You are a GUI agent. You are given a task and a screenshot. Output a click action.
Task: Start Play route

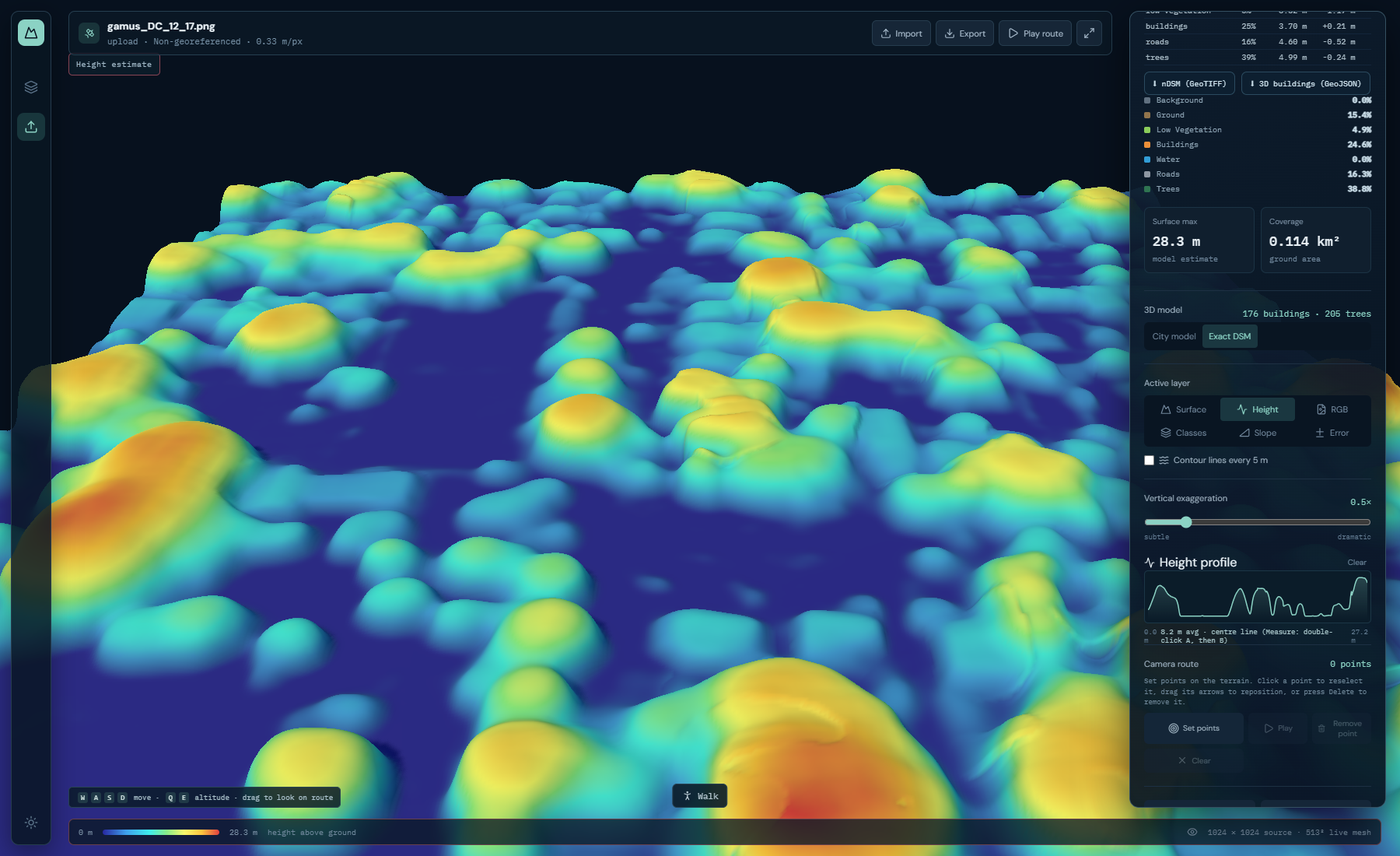click(x=1035, y=33)
